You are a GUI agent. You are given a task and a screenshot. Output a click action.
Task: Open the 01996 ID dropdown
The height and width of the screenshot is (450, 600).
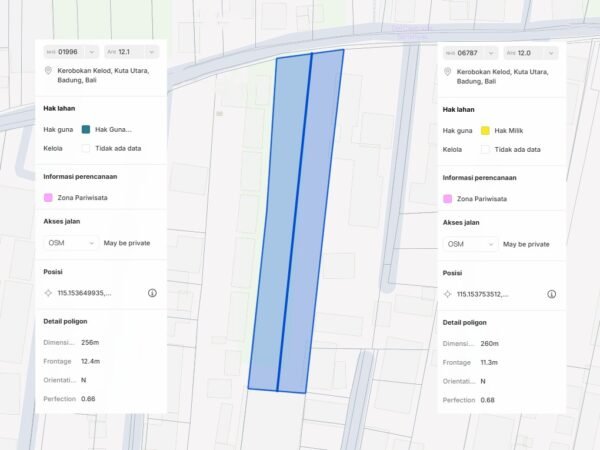tap(70, 50)
